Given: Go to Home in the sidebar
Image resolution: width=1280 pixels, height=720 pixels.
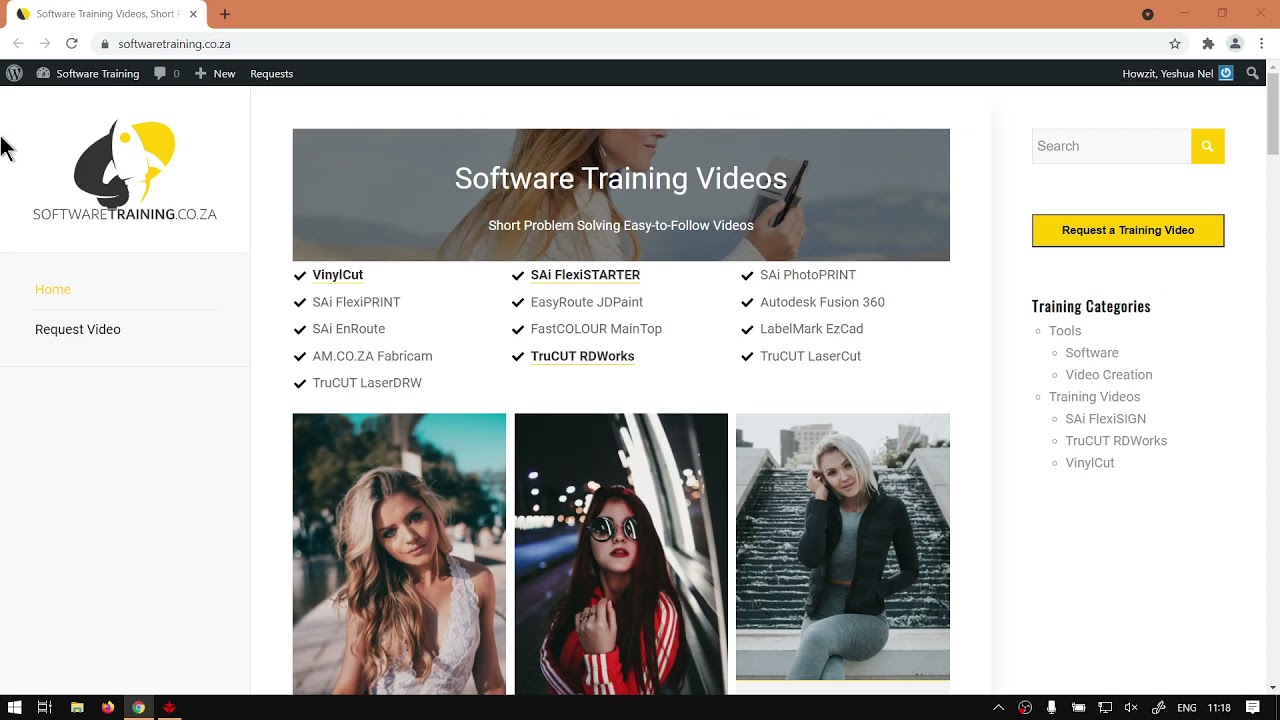Looking at the screenshot, I should 53,289.
